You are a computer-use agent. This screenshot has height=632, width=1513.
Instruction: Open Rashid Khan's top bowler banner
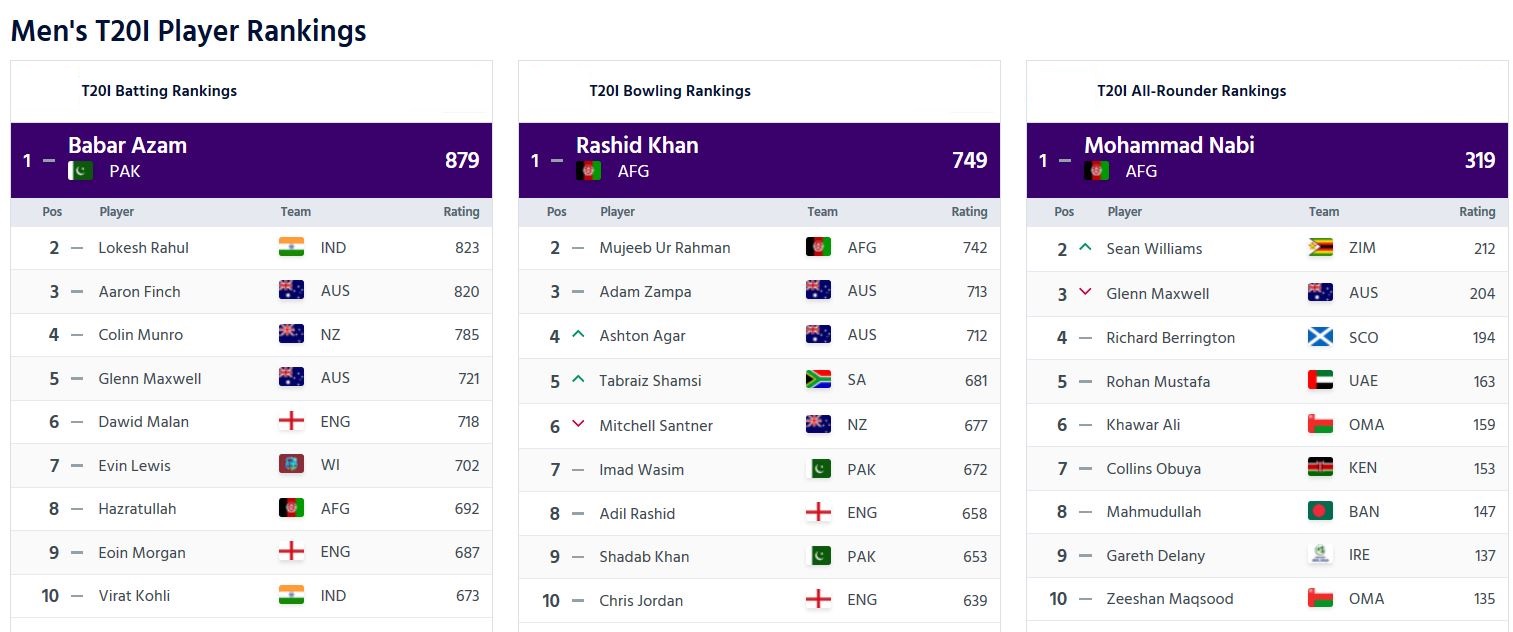point(759,160)
